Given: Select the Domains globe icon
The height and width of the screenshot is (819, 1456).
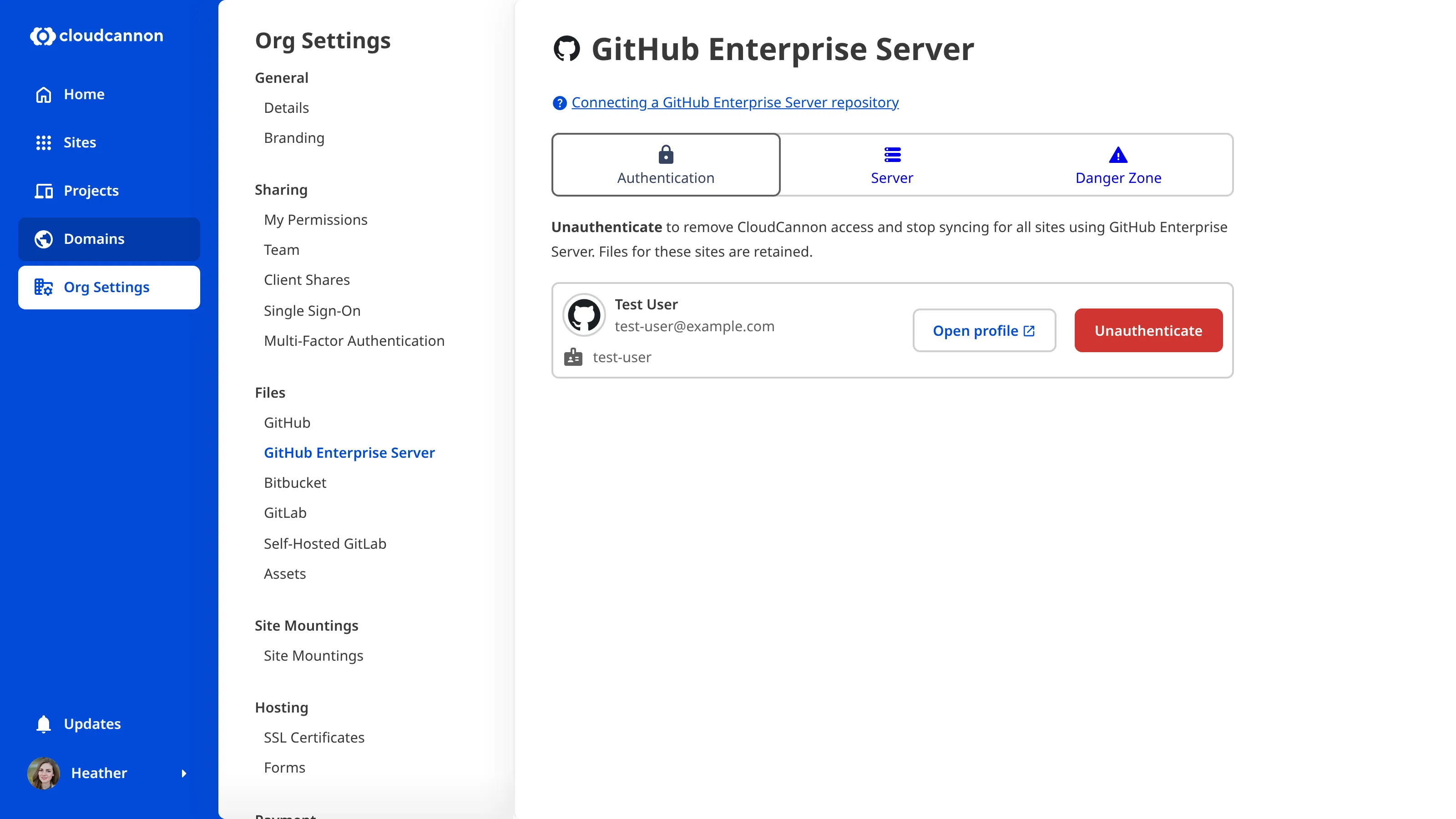Looking at the screenshot, I should (44, 238).
